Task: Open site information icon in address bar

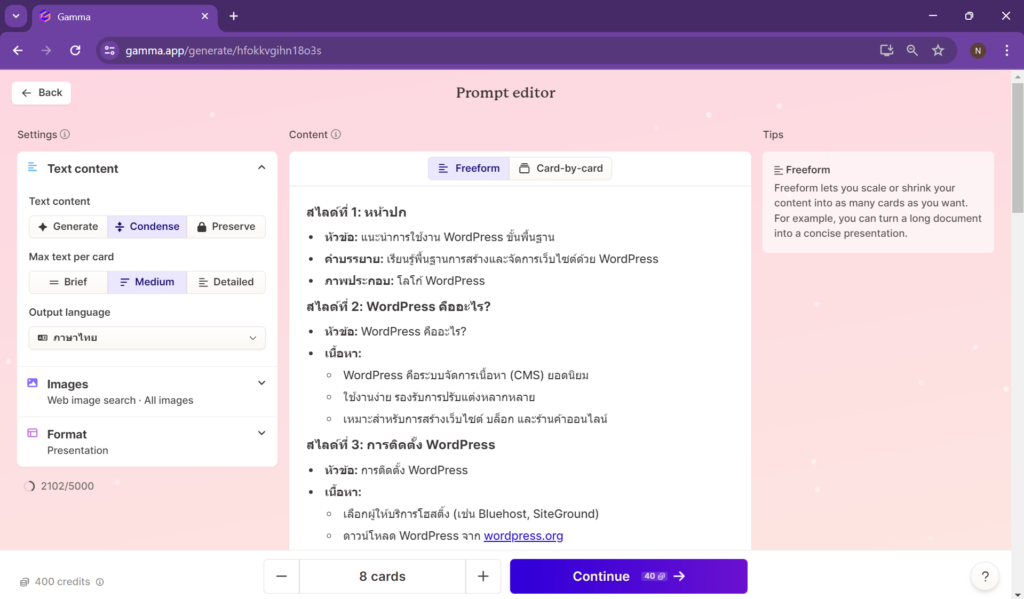Action: tap(110, 50)
